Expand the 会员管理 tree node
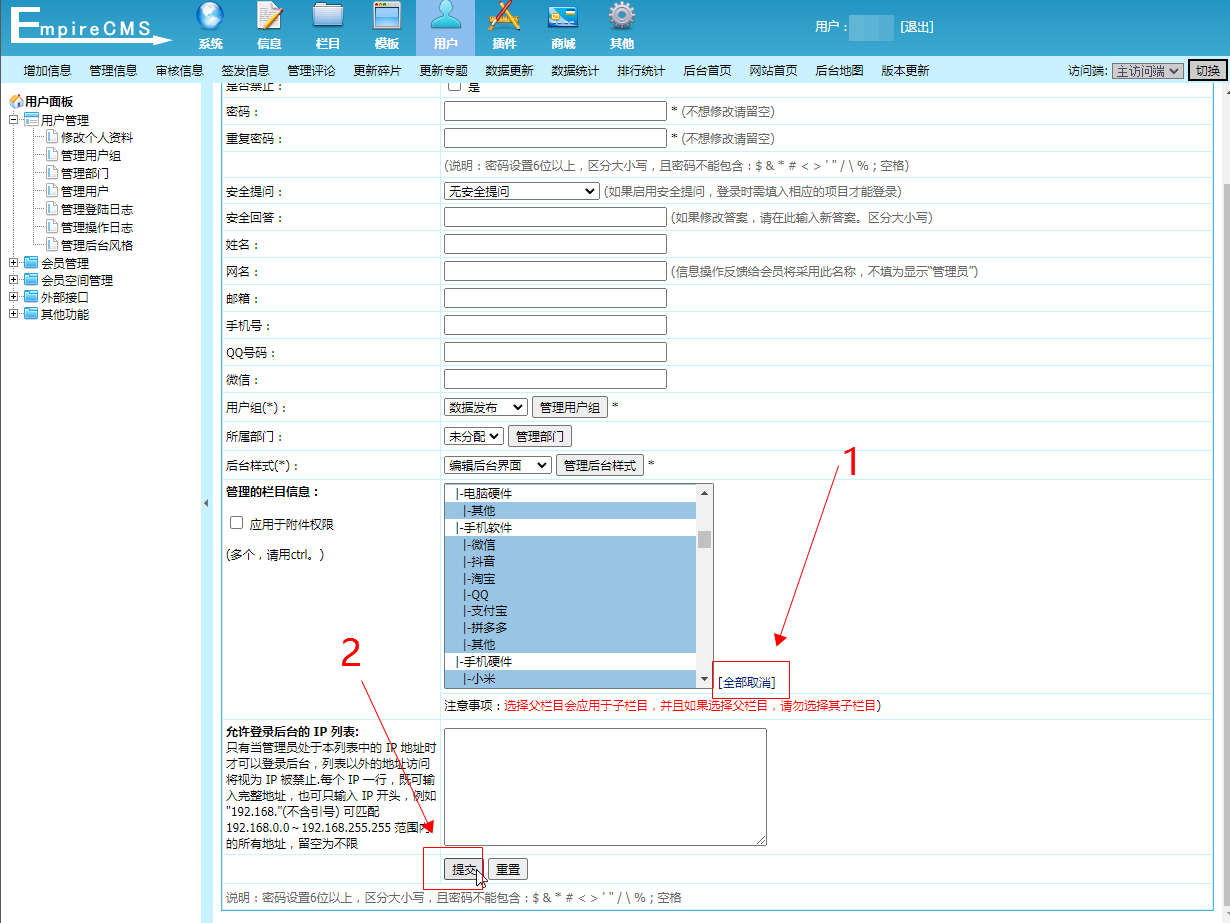The height and width of the screenshot is (923, 1230). point(14,263)
